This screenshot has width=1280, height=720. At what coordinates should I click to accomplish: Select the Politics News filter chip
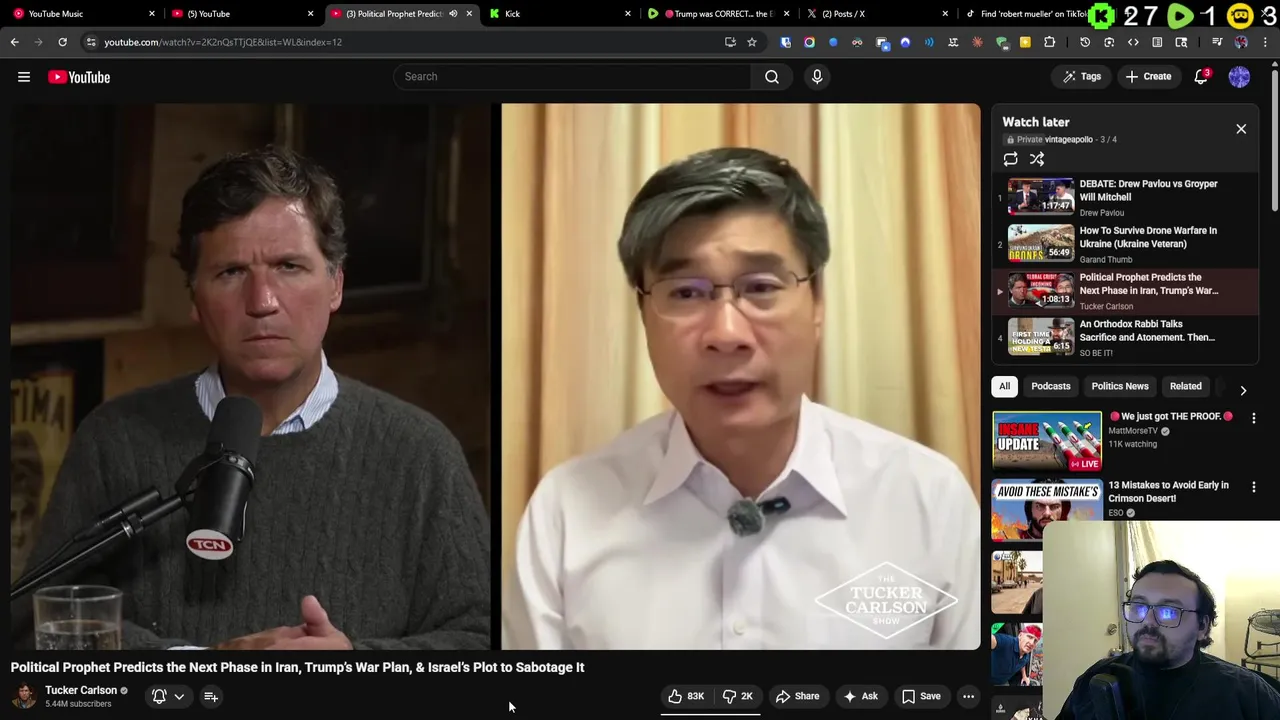click(1120, 386)
